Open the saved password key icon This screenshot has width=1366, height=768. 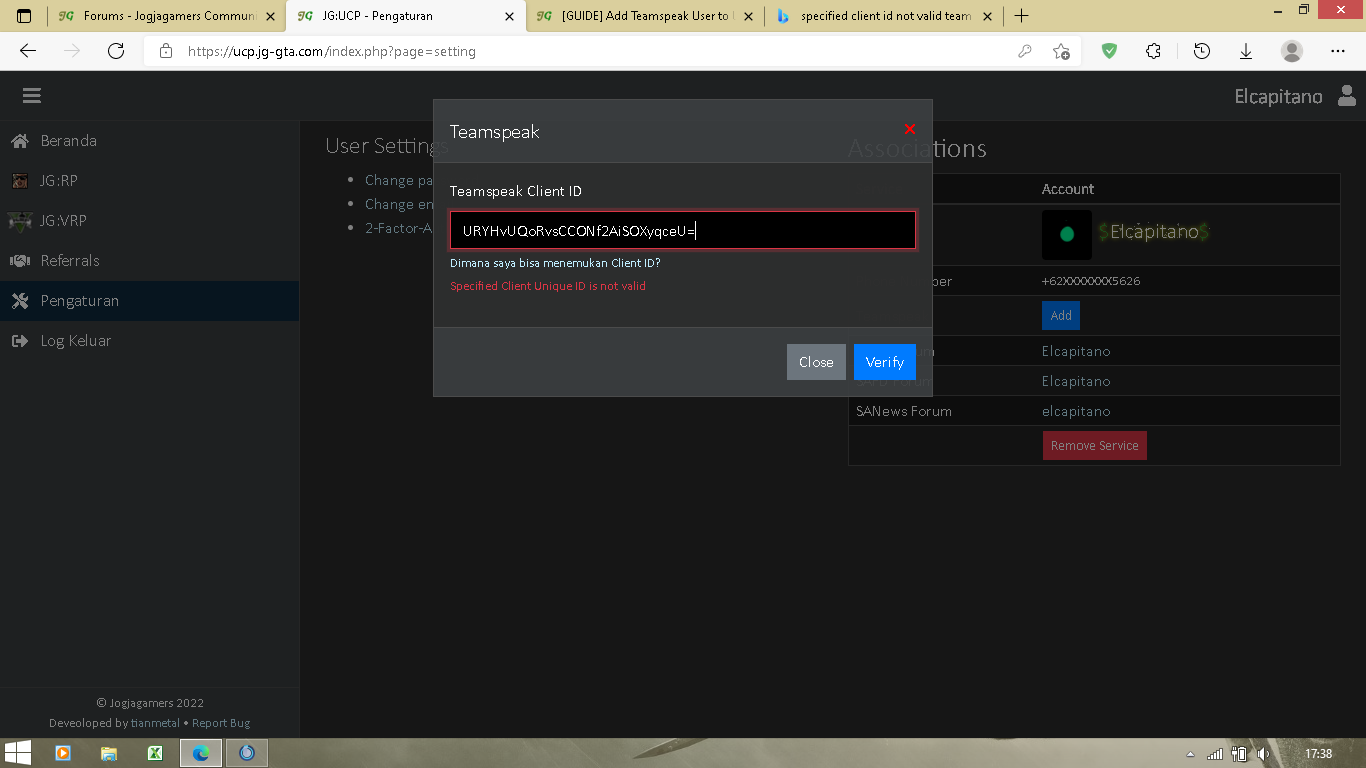[1024, 51]
